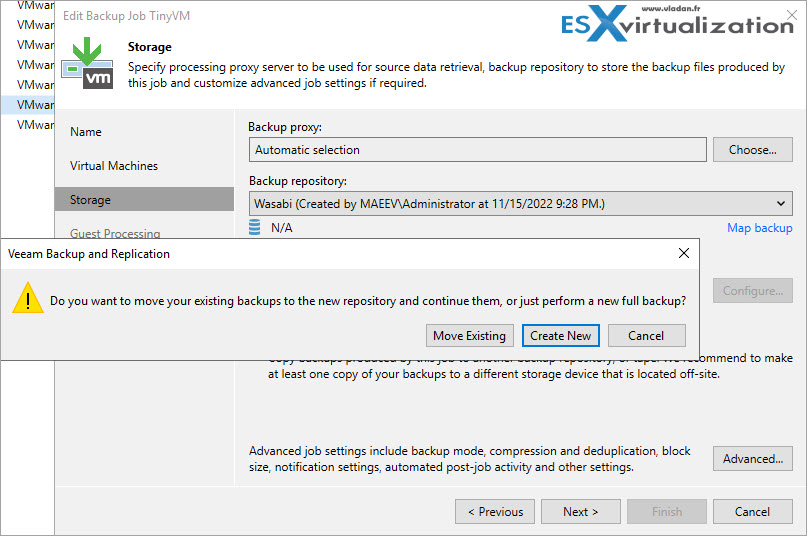Open Advanced... job settings
807x536 pixels.
click(x=752, y=459)
